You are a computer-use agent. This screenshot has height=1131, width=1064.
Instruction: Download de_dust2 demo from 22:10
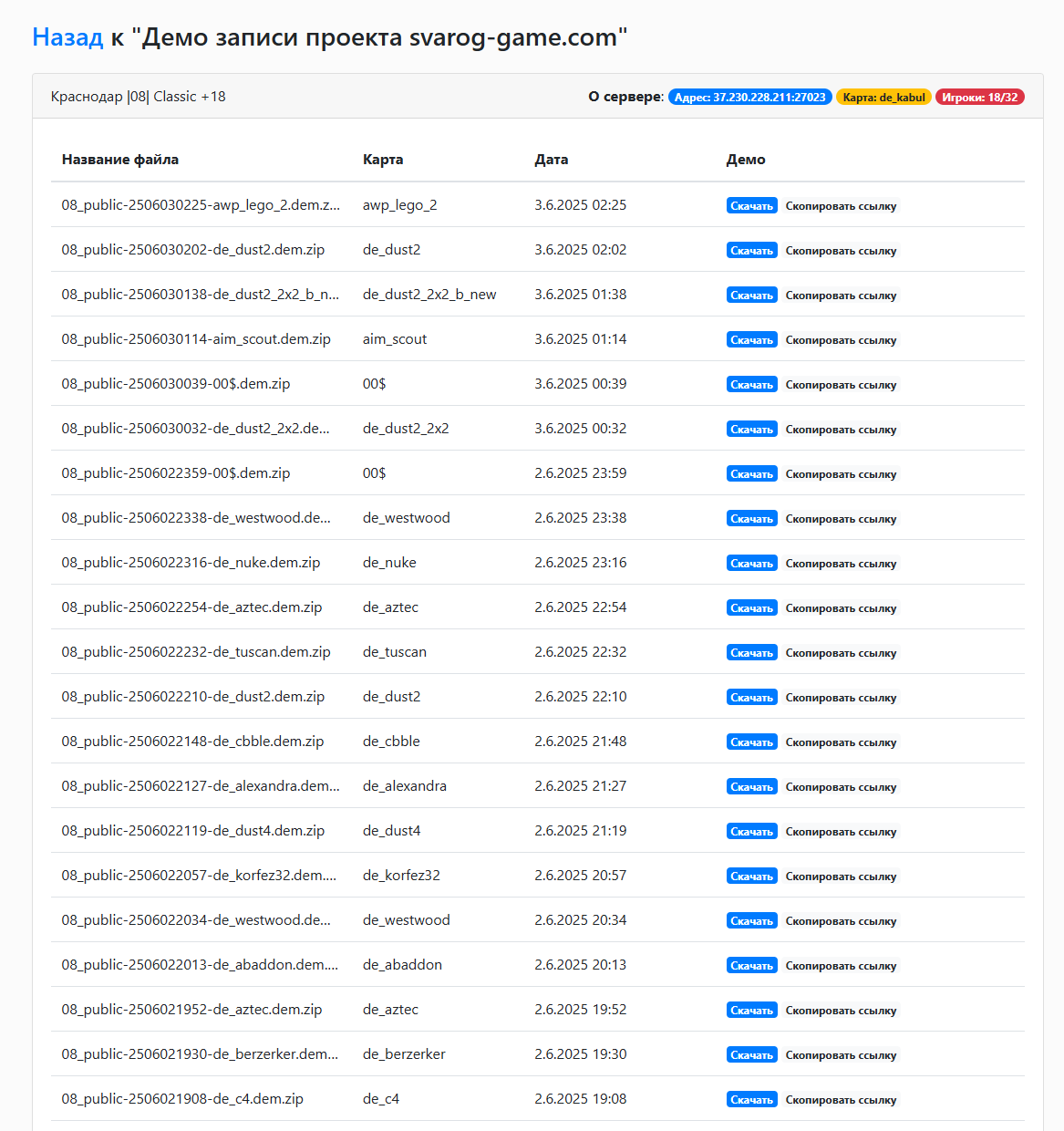pos(752,697)
